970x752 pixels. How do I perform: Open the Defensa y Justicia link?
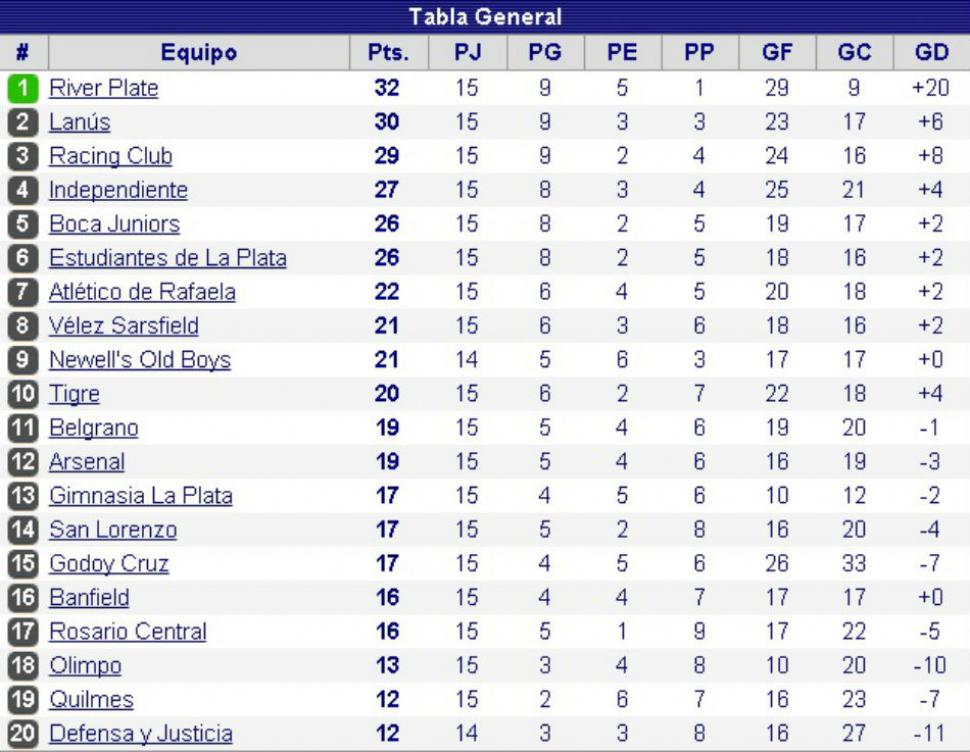point(141,733)
